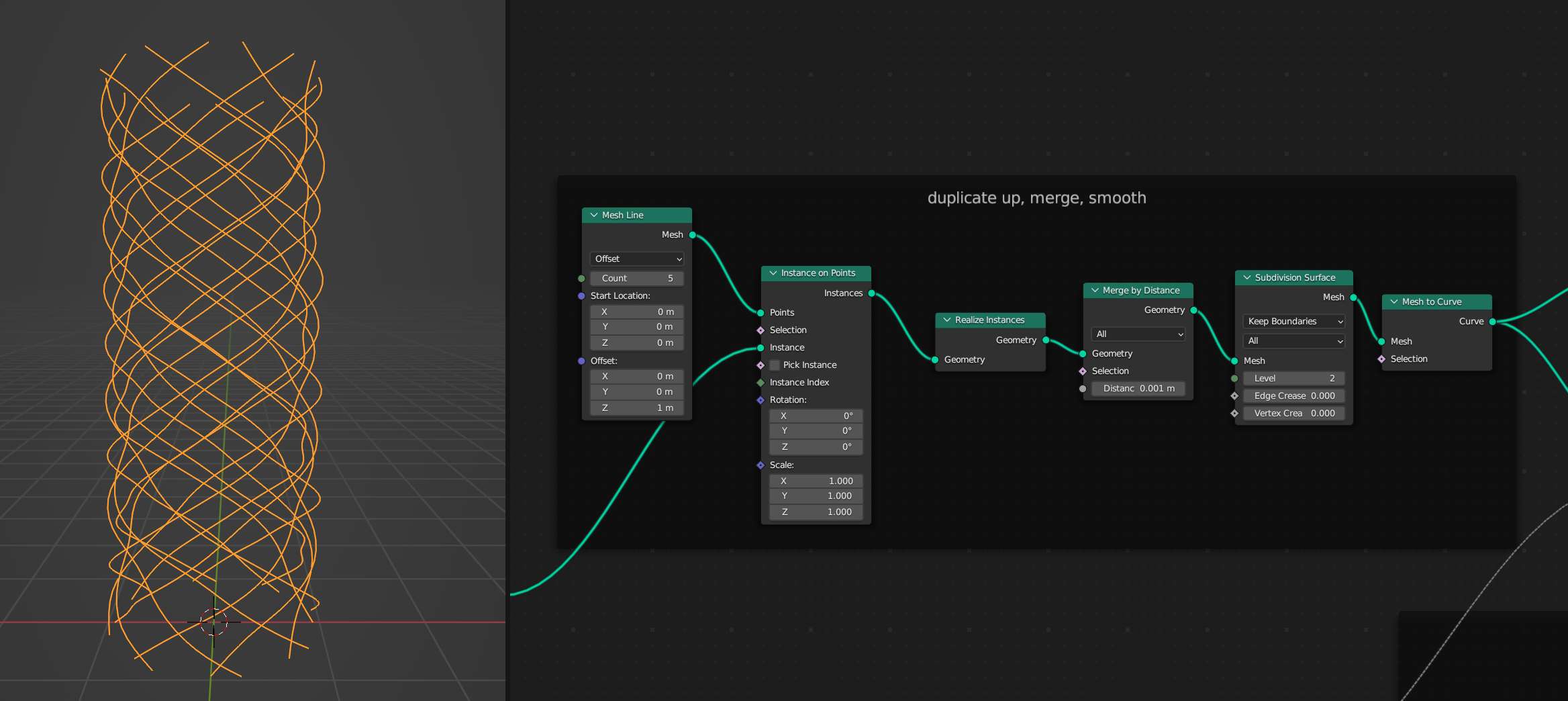Viewport: 1568px width, 701px height.
Task: Click the Instance input socket
Action: [x=761, y=348]
